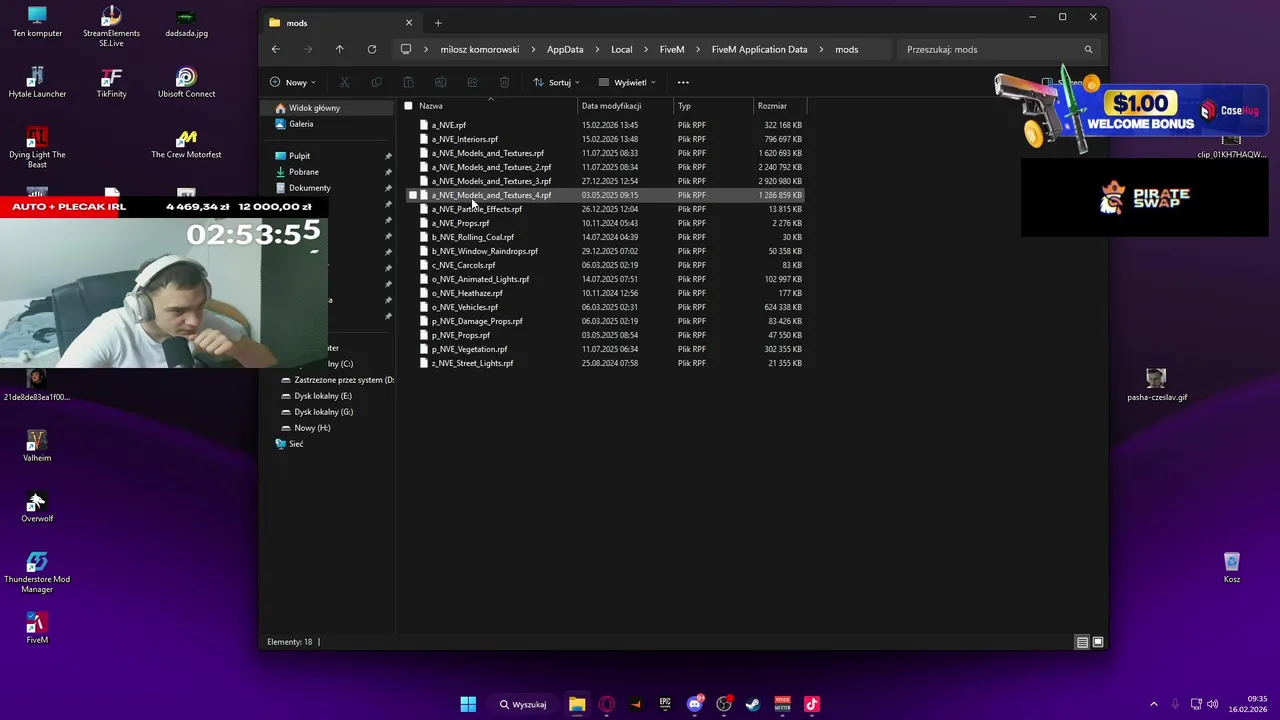Open Ubisoft Connect desktop icon
Screen dimensions: 1280x720
click(x=186, y=82)
